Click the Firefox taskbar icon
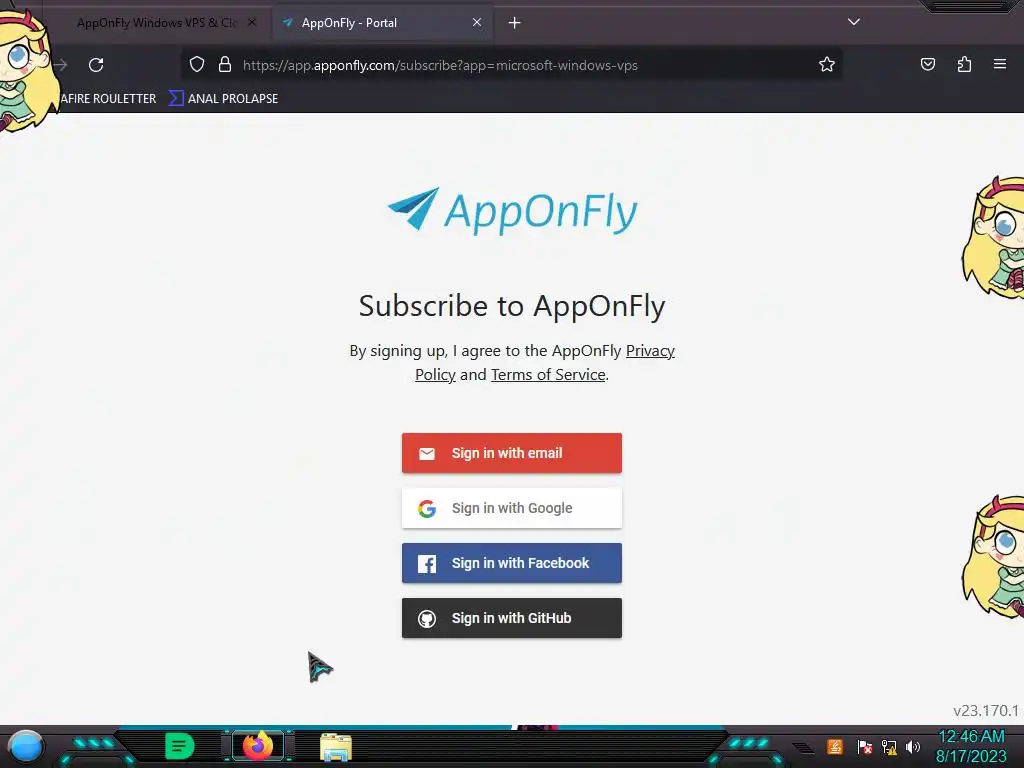Screen dimensions: 1024x768 pyautogui.click(x=258, y=746)
